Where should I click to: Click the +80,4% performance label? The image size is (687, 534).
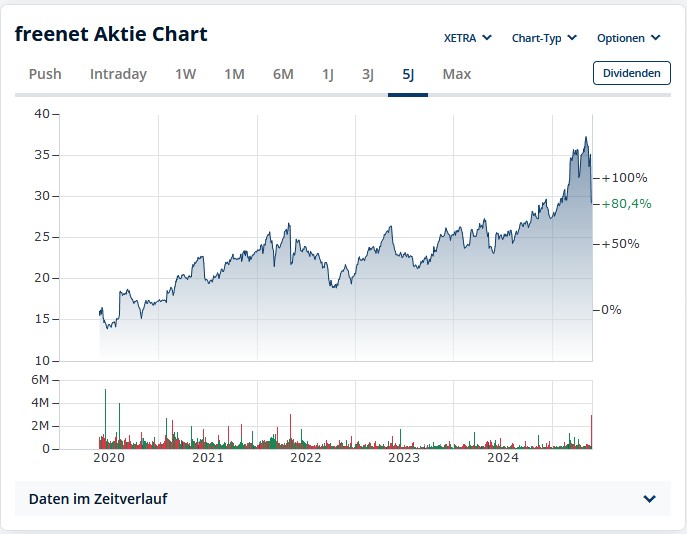(626, 204)
